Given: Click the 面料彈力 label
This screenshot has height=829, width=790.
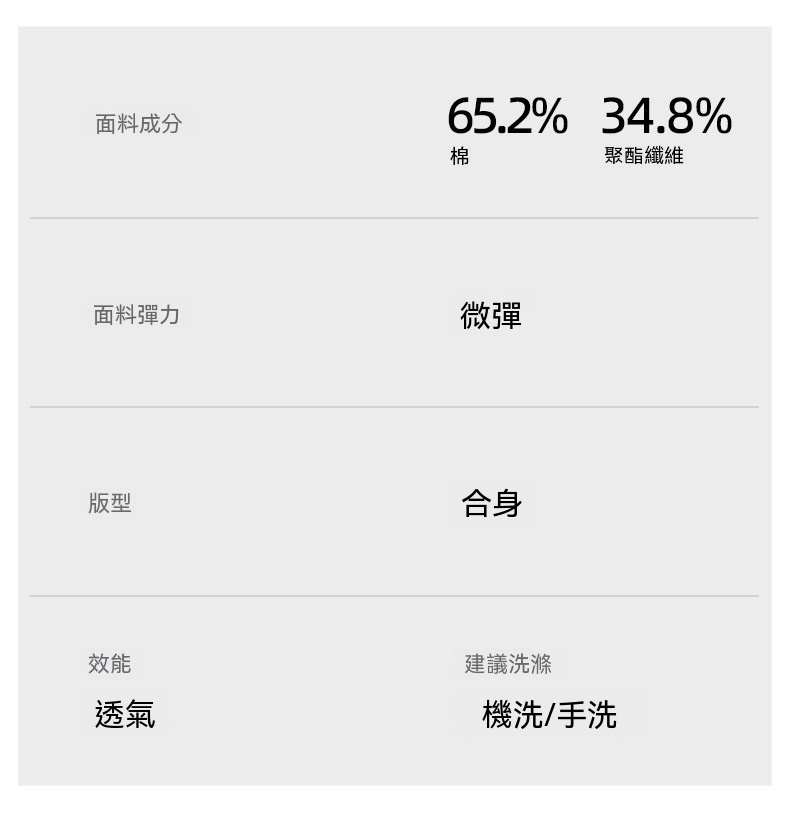Looking at the screenshot, I should point(136,315).
